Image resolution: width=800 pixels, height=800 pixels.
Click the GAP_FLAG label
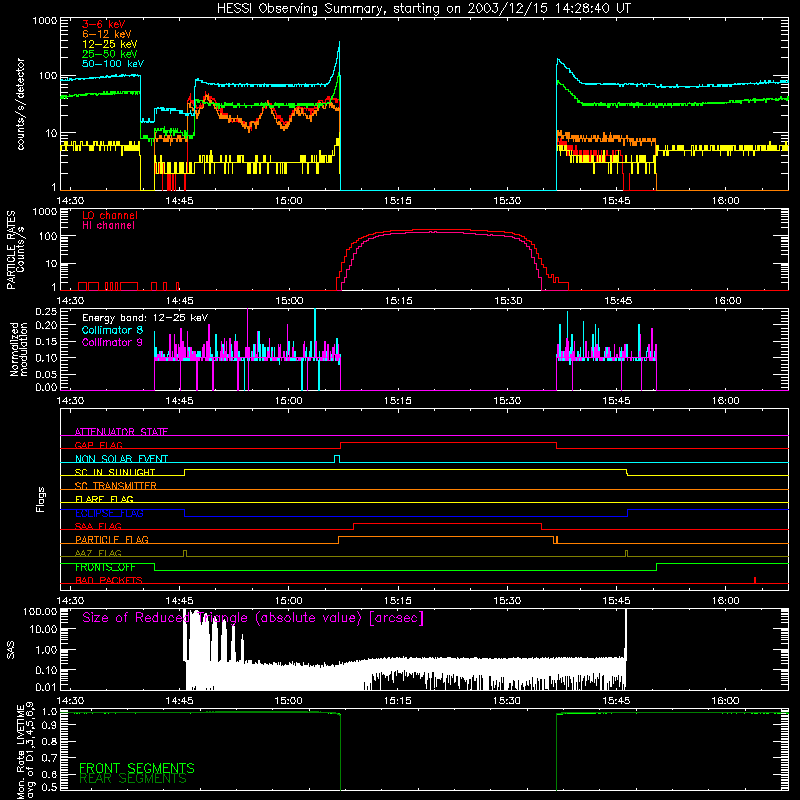[x=98, y=445]
